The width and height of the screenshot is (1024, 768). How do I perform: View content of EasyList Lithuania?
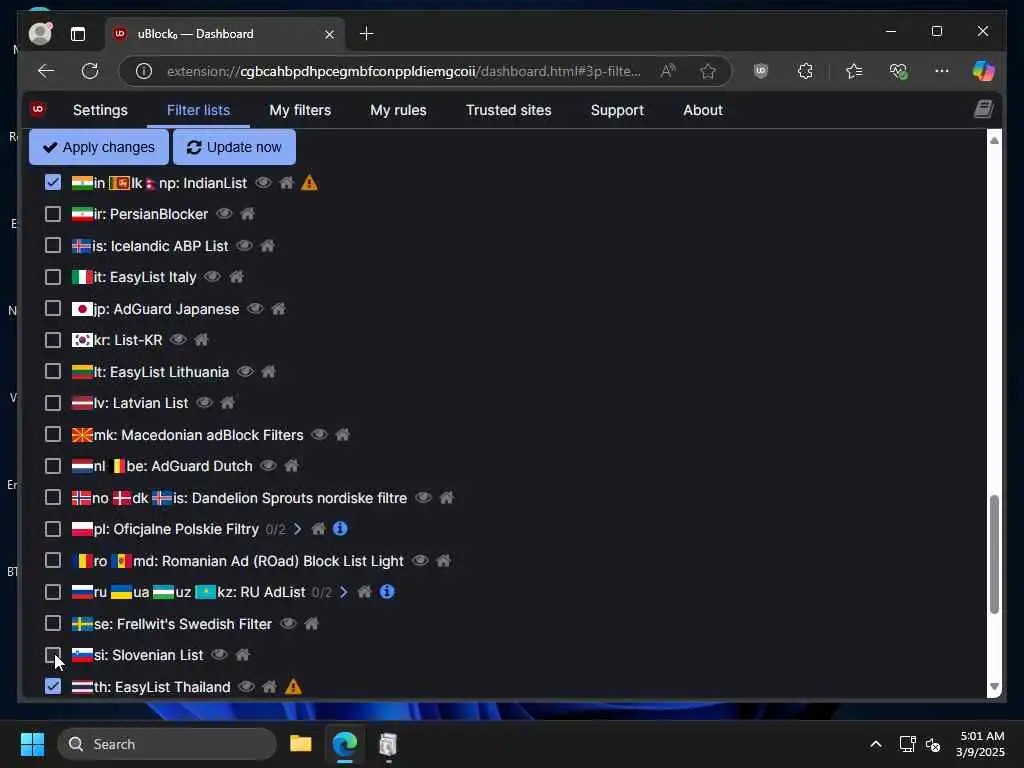pos(245,372)
